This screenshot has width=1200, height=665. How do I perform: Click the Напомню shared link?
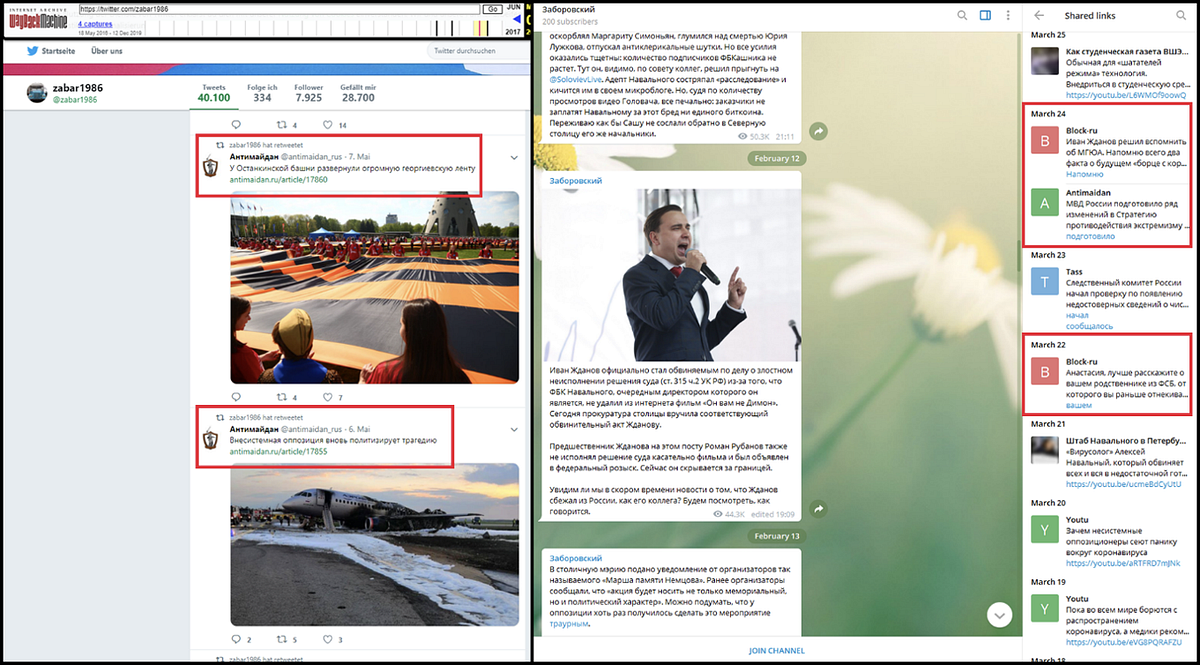1085,173
